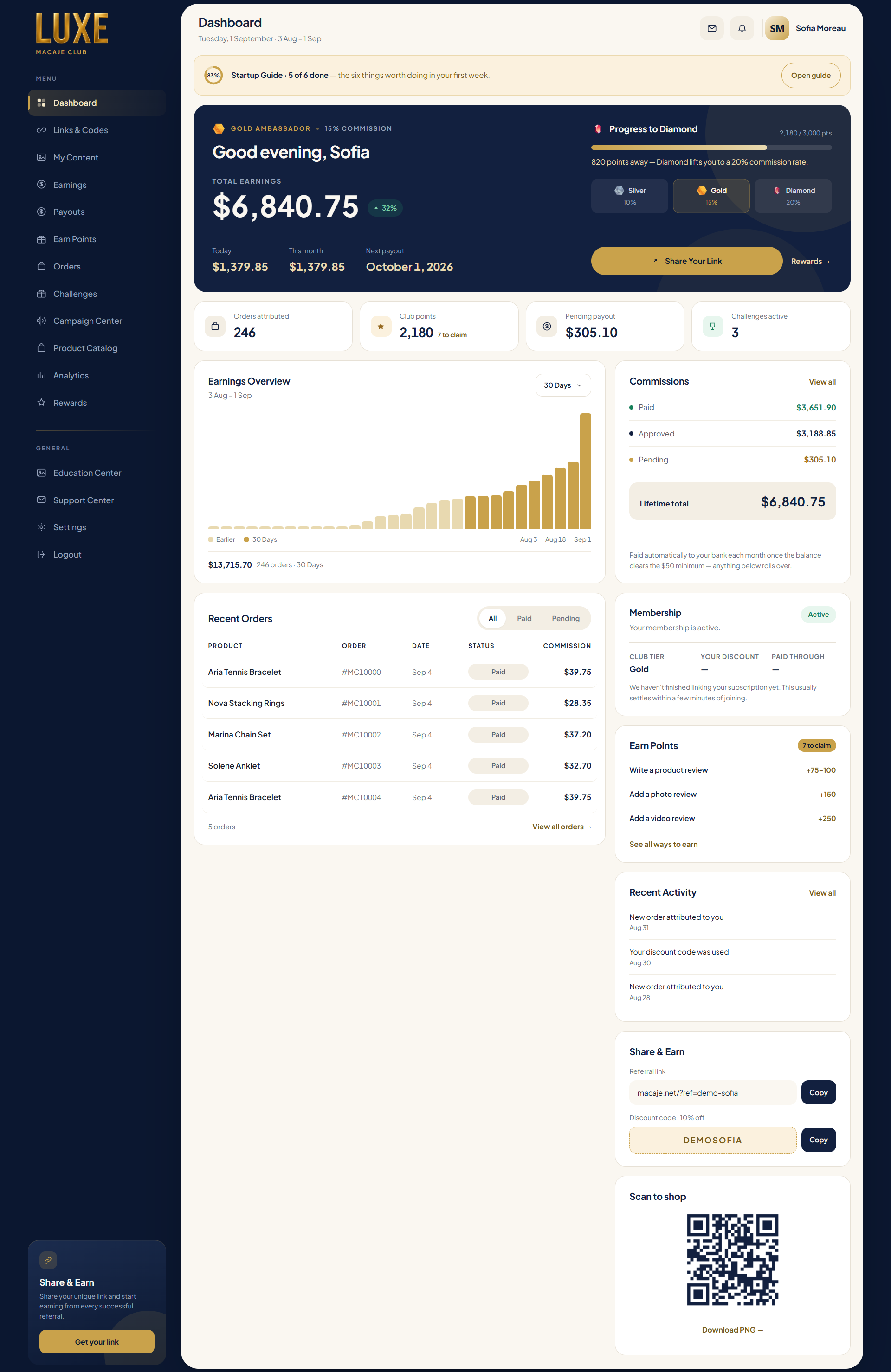
Task: Click the SM user avatar
Action: pyautogui.click(x=777, y=28)
